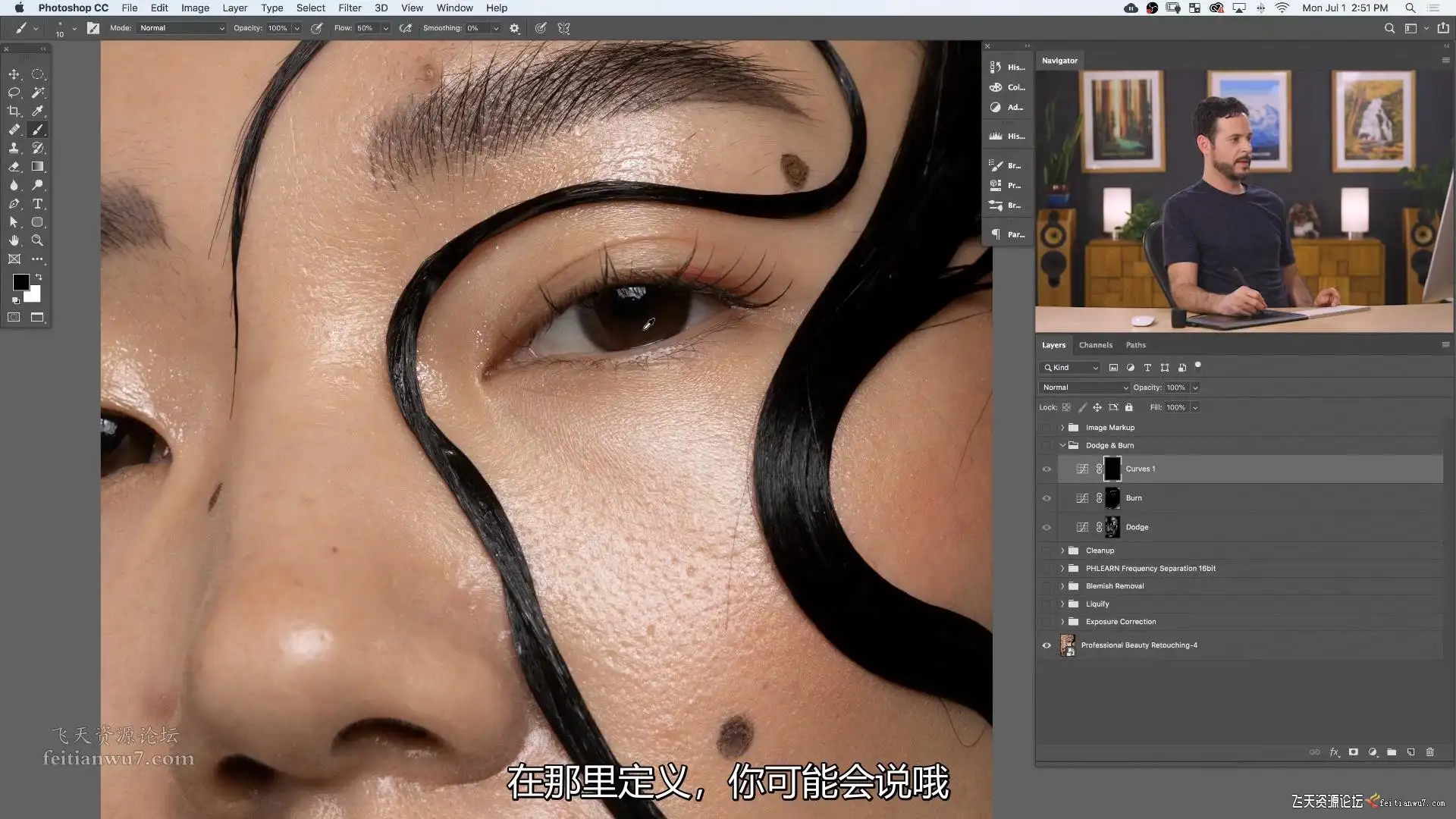Toggle visibility of Professional Beauty Retouching-4 layer

point(1046,645)
